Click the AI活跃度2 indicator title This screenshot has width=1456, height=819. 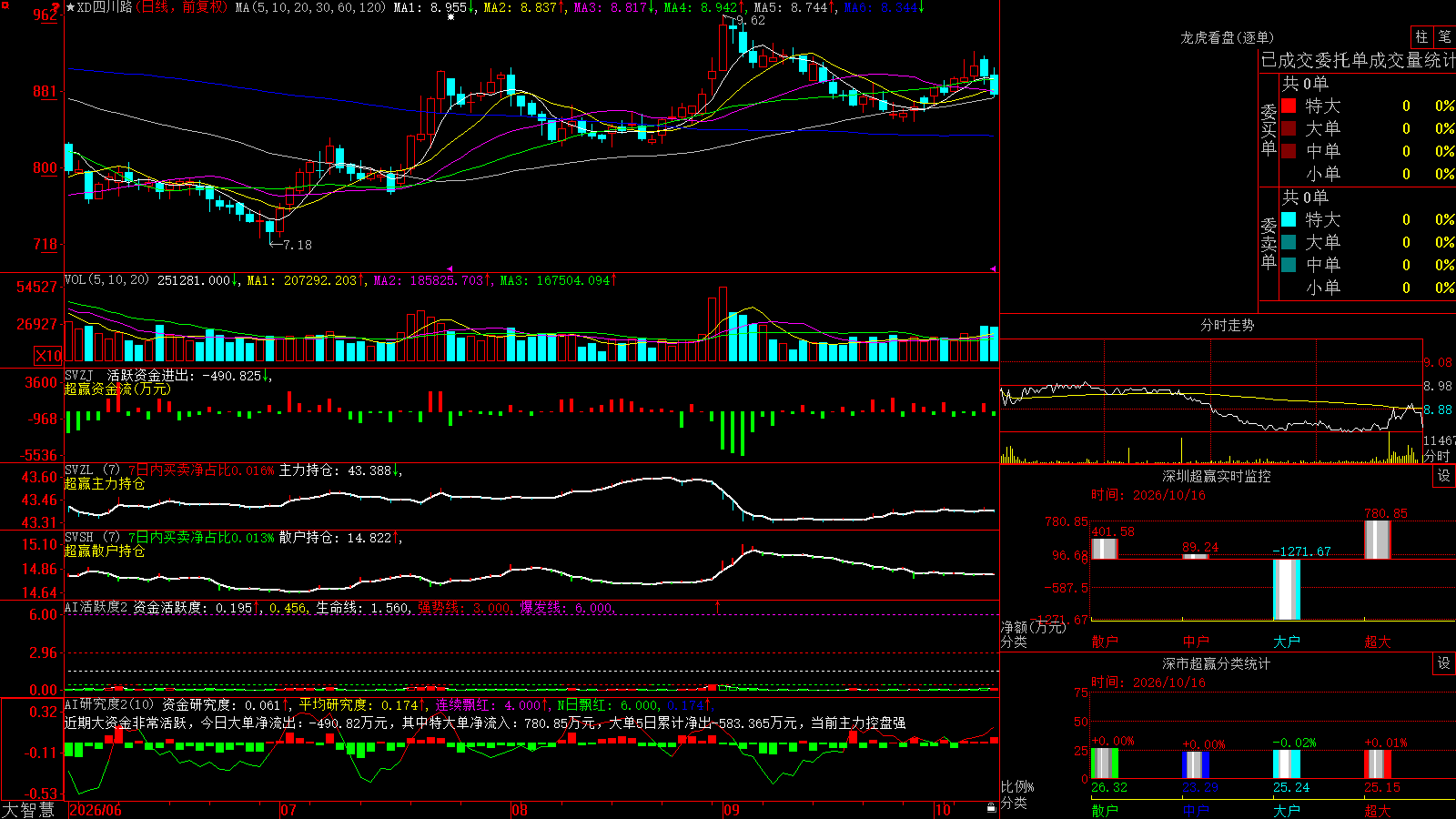click(x=96, y=607)
